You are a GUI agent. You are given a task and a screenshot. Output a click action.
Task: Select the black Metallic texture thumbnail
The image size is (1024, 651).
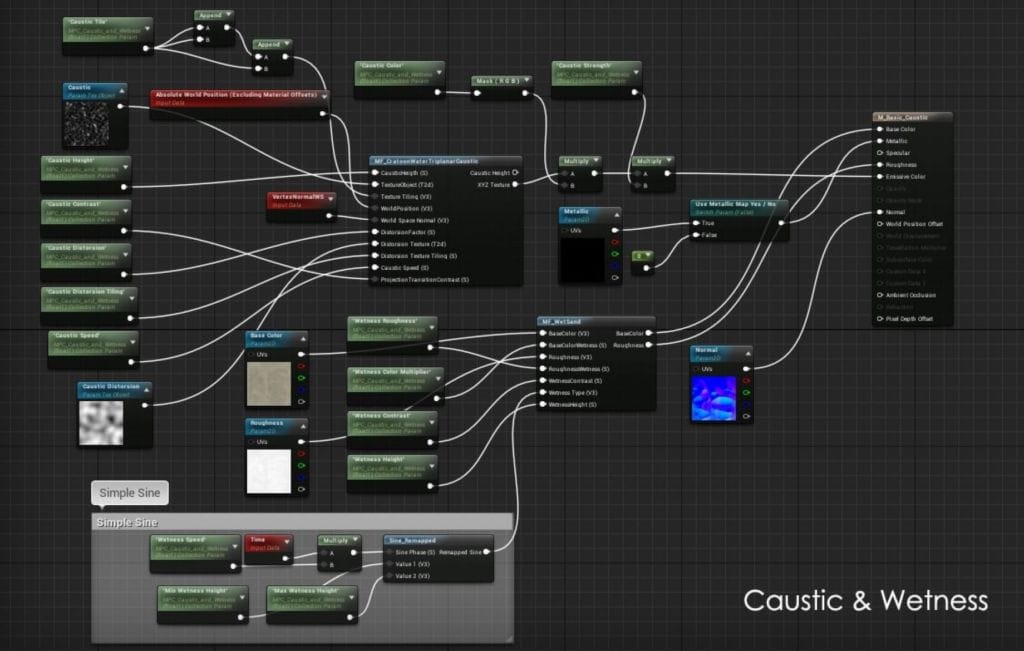point(583,260)
